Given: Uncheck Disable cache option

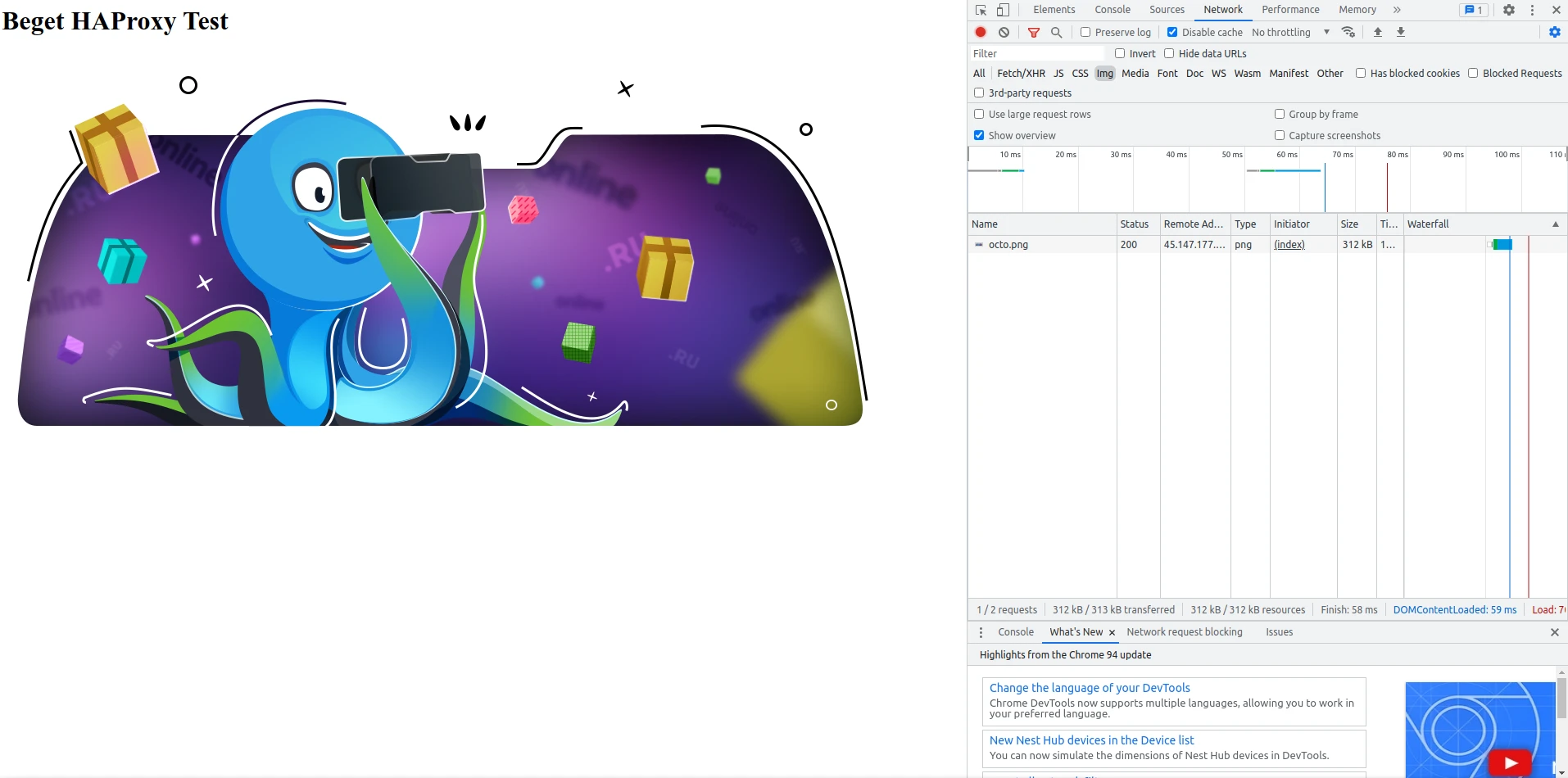Looking at the screenshot, I should click(x=1172, y=32).
